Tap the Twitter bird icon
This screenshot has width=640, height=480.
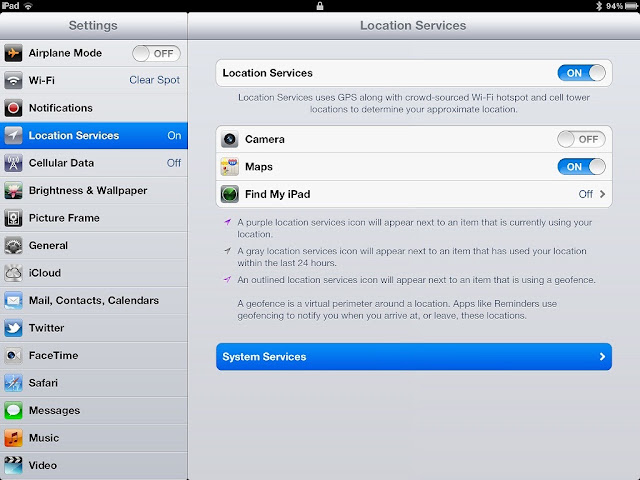click(13, 328)
